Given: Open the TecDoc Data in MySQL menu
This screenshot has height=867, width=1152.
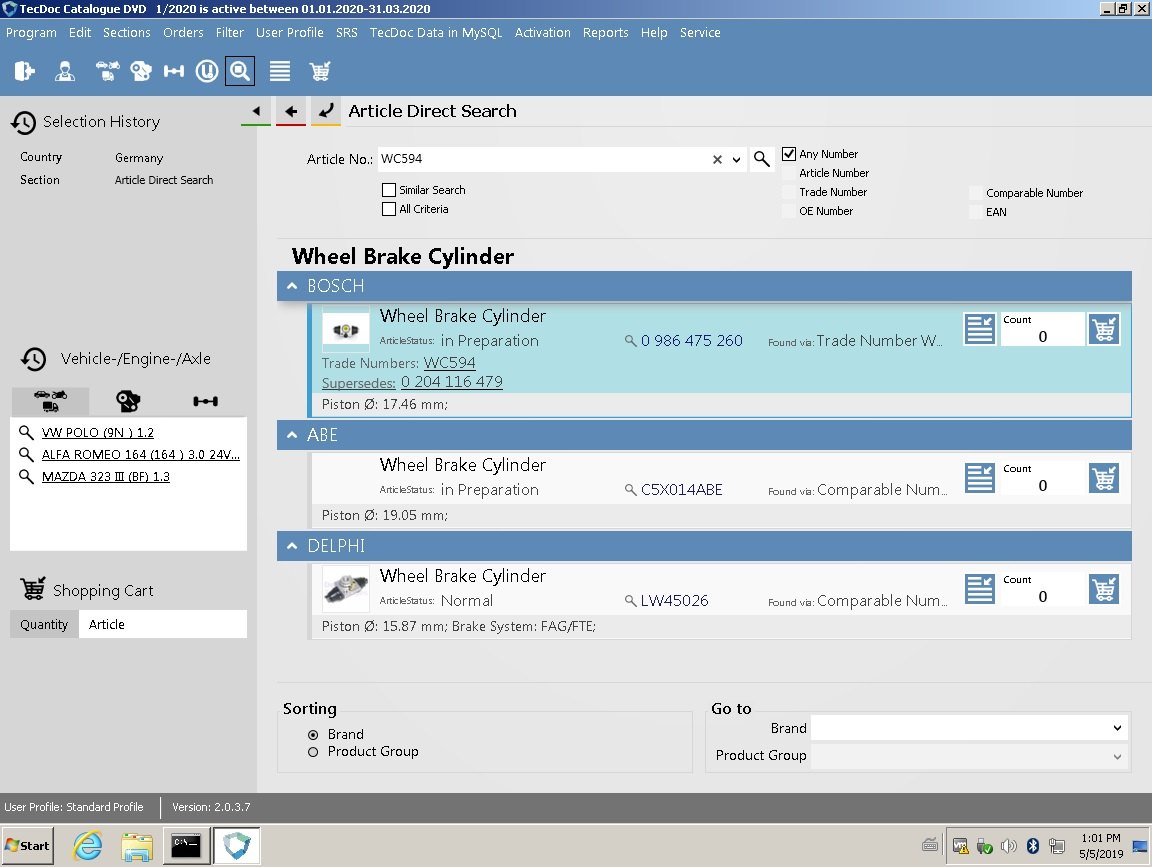Looking at the screenshot, I should tap(436, 32).
